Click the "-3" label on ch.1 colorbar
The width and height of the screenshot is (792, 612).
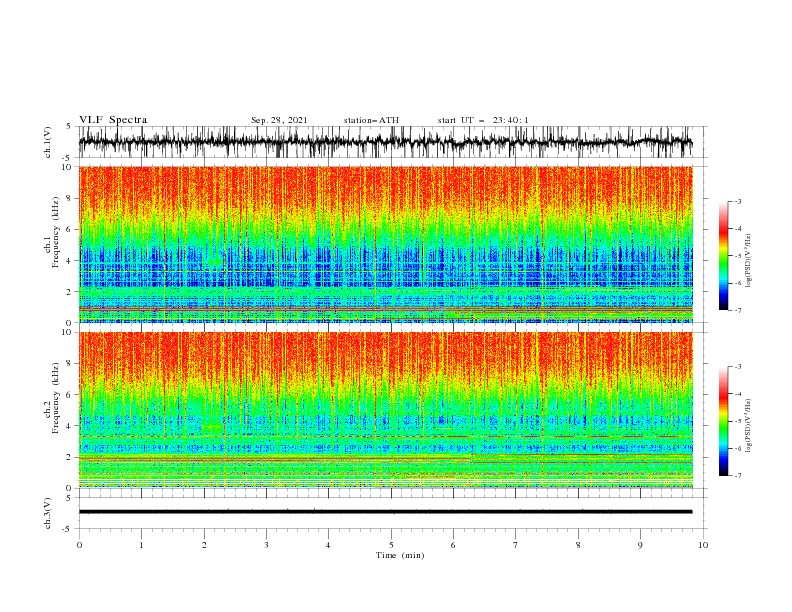[738, 201]
